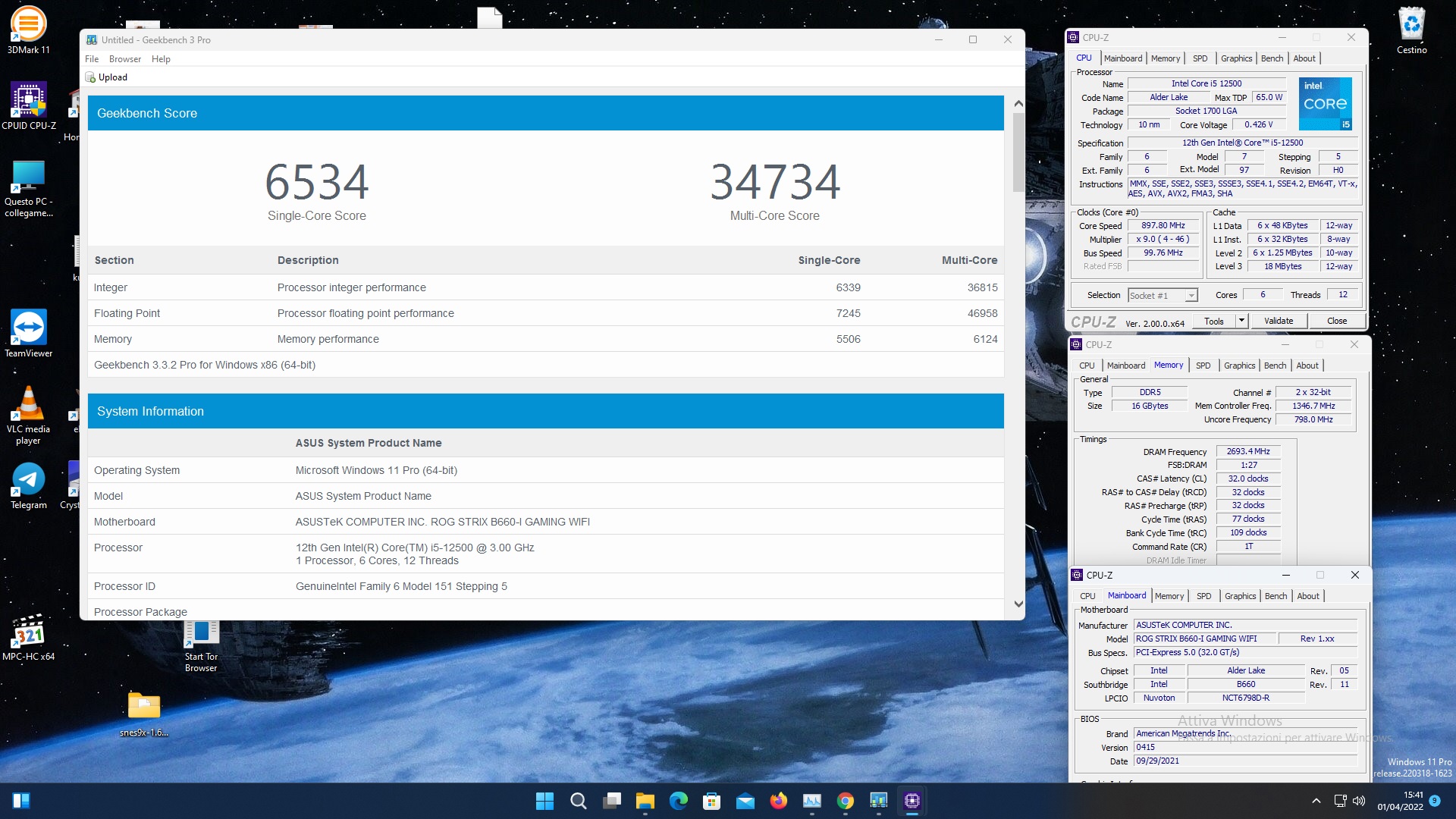Open the Start Tor Browser shortcut
The width and height of the screenshot is (1456, 819).
(201, 645)
